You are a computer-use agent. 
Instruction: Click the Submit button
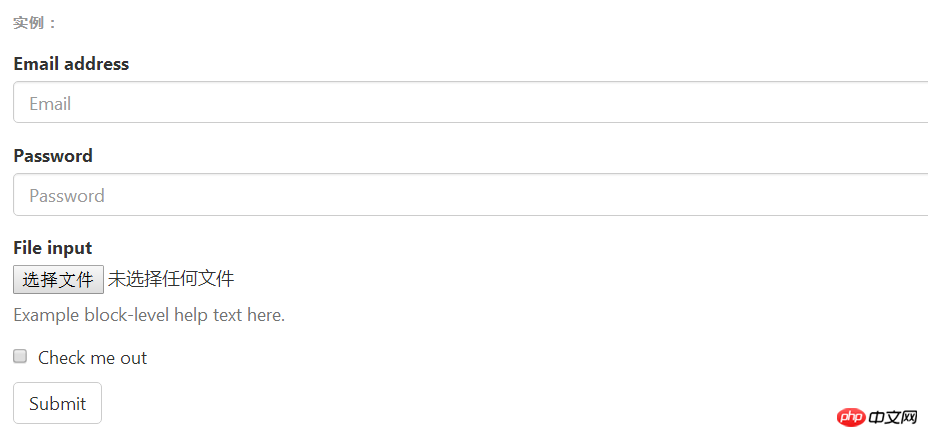point(57,403)
